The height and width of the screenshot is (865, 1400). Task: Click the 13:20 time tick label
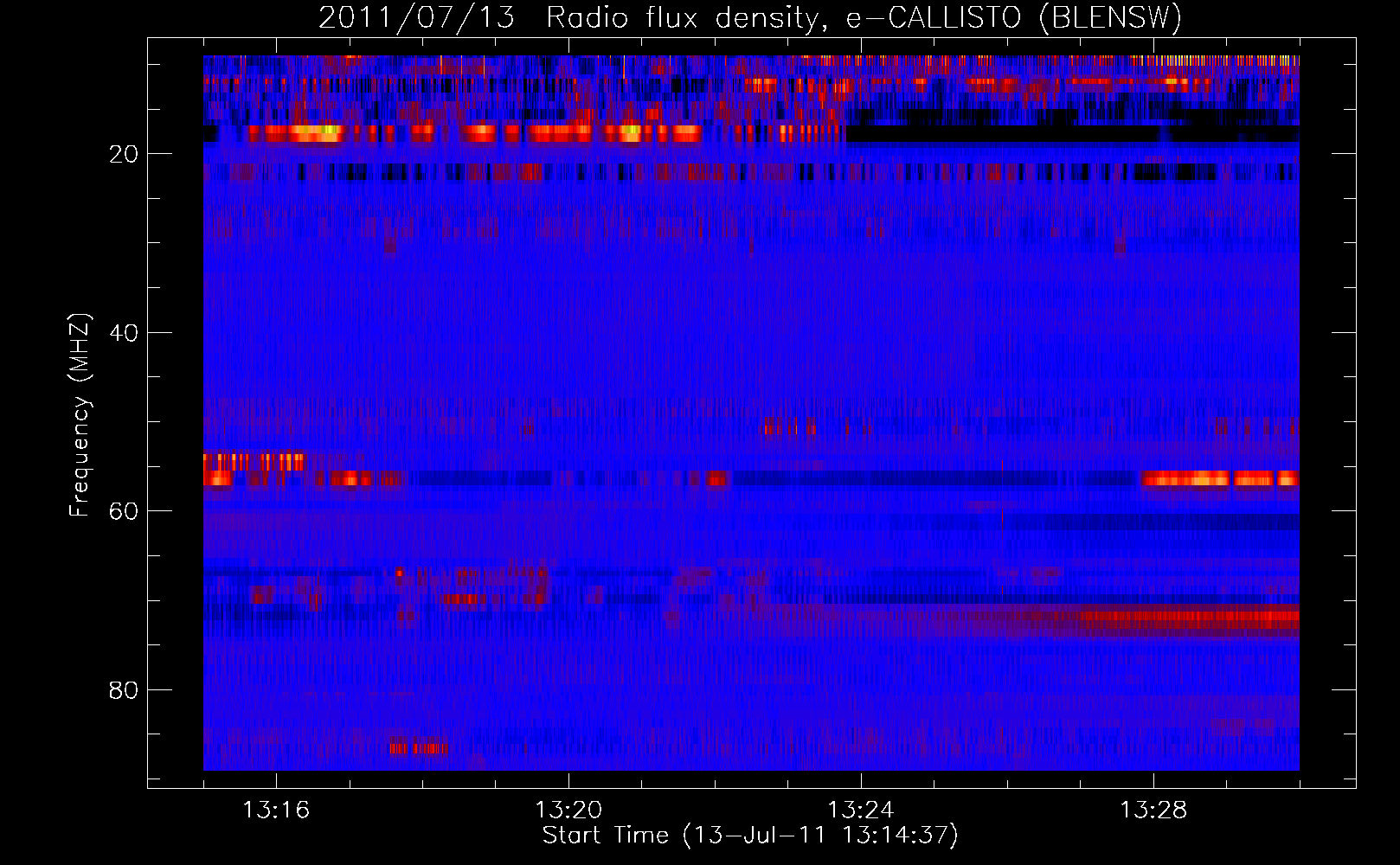[x=568, y=810]
